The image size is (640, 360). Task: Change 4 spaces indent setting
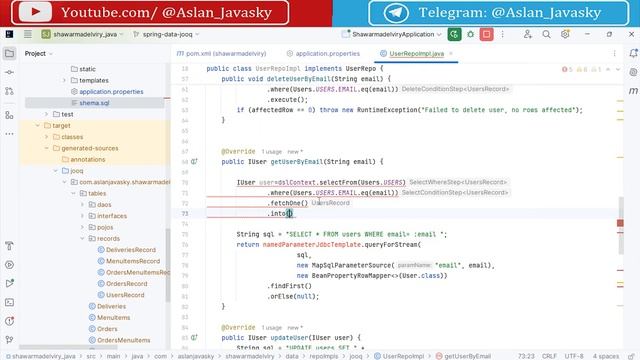click(x=606, y=356)
